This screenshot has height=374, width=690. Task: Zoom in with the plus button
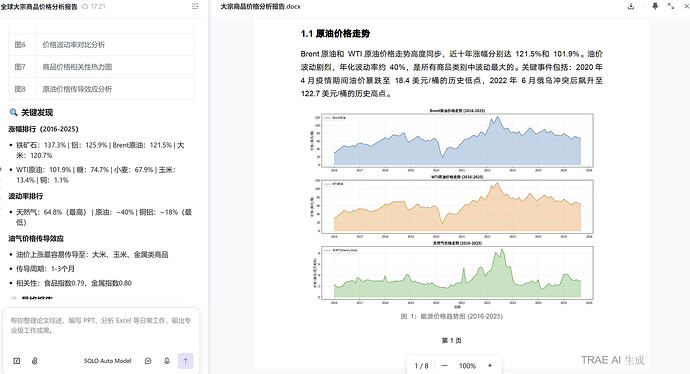click(x=490, y=366)
